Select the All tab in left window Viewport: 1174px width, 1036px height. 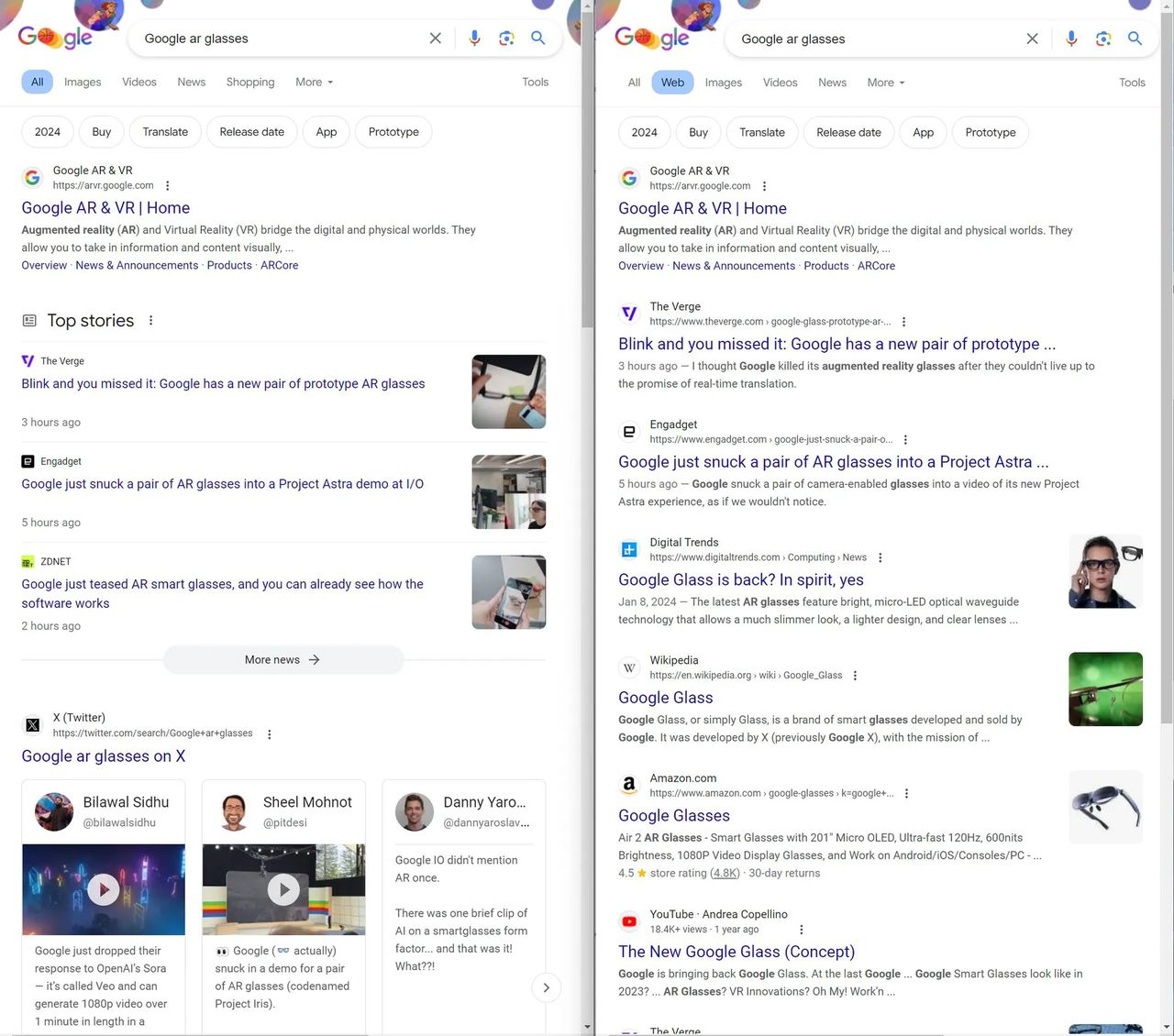(x=37, y=82)
